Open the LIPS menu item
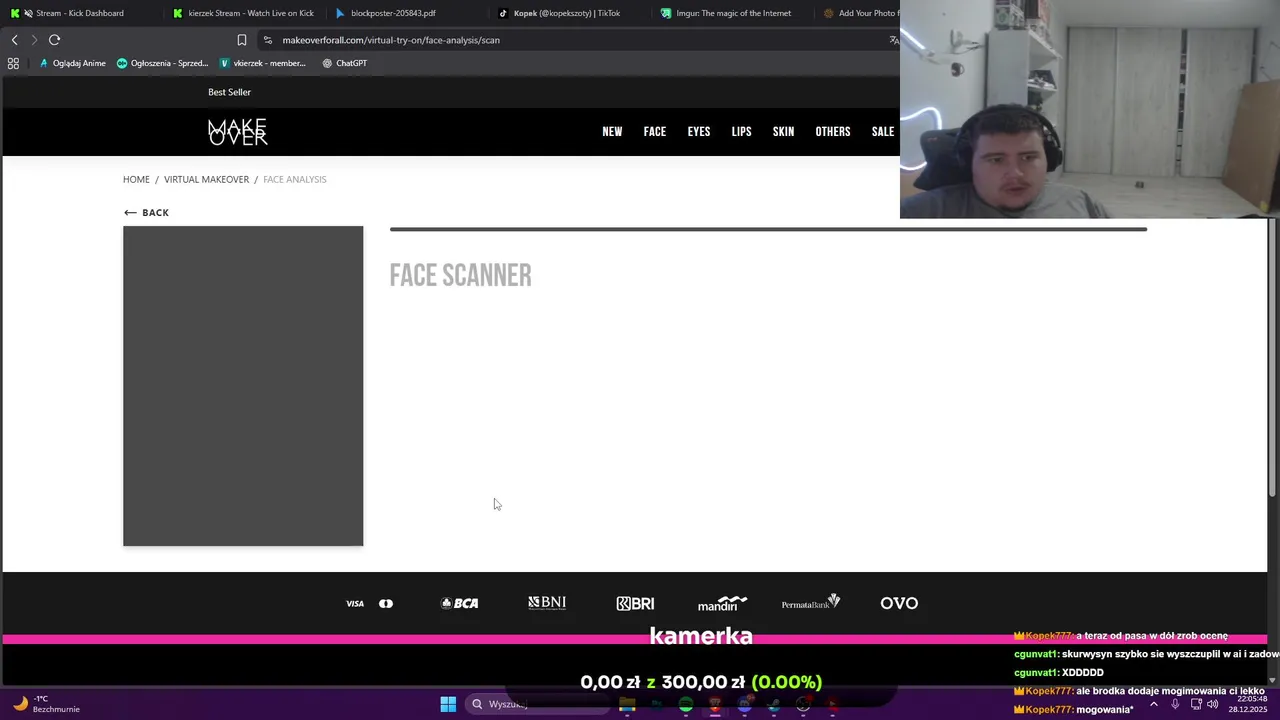The height and width of the screenshot is (720, 1280). [741, 132]
